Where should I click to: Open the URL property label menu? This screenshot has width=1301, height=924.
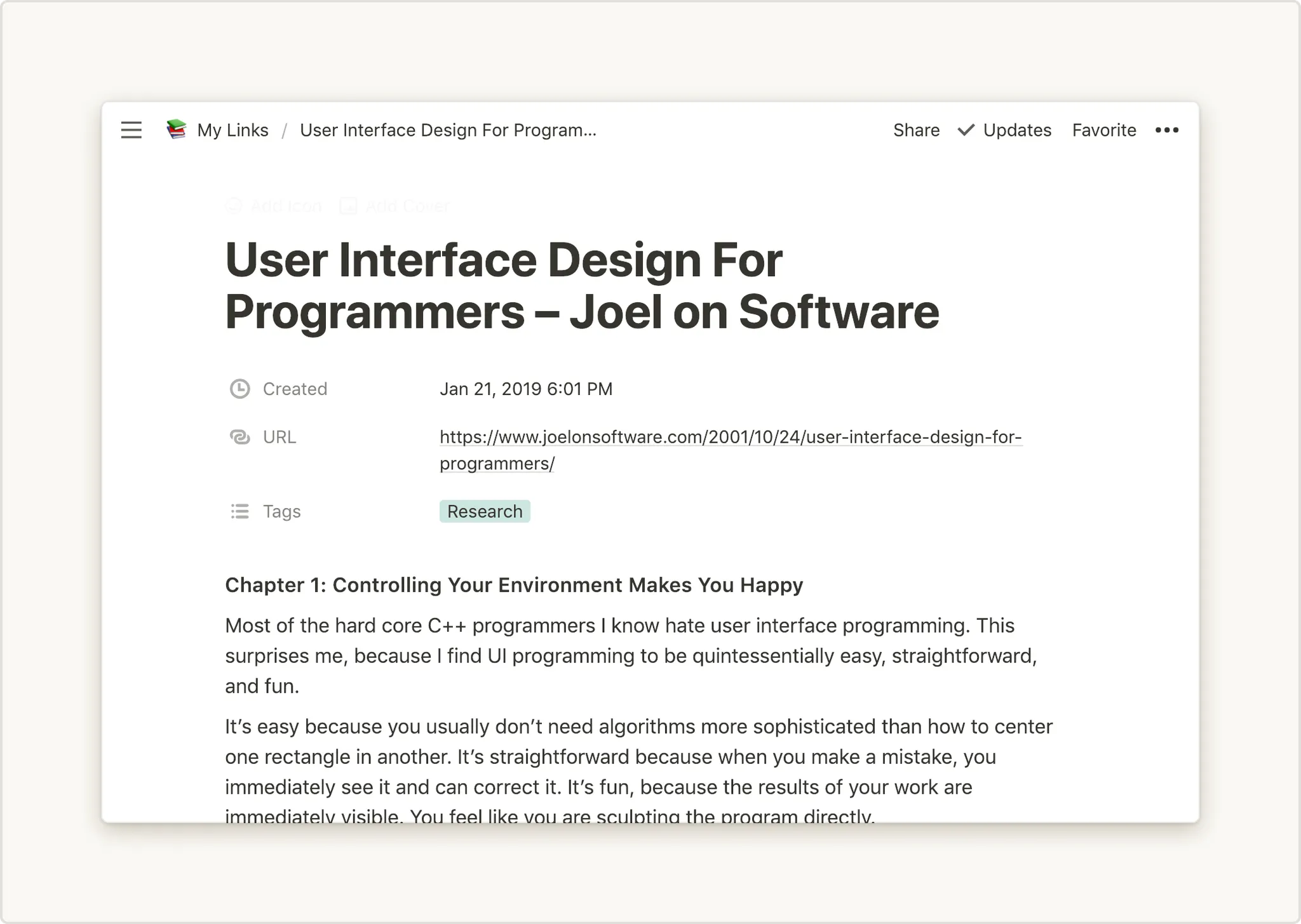pyautogui.click(x=280, y=437)
